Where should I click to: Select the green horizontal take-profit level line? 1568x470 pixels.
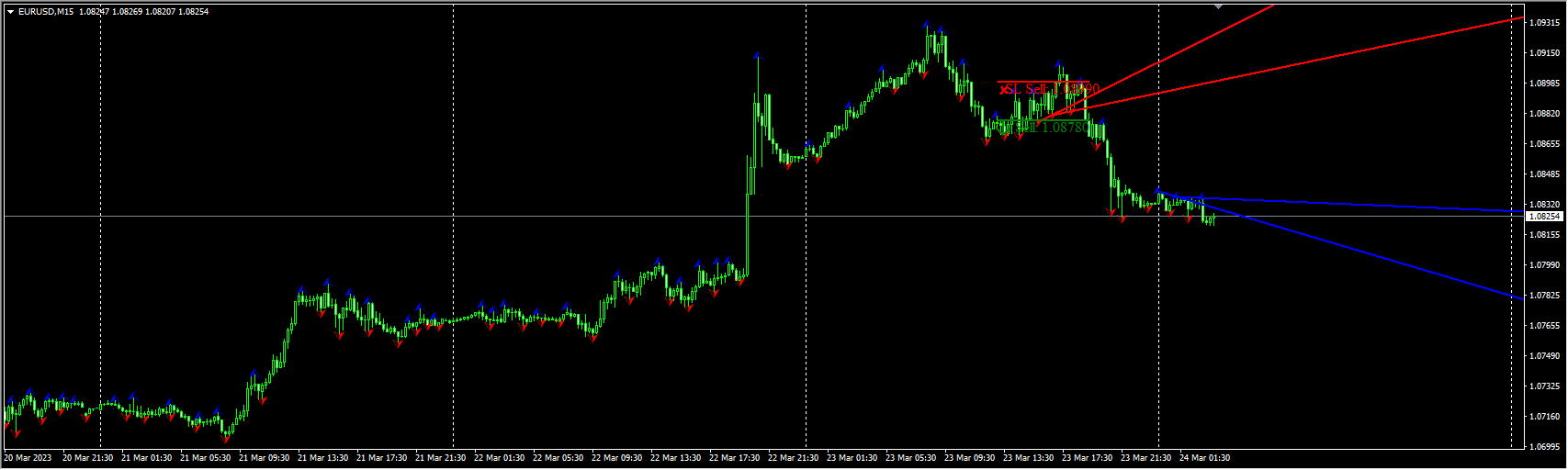[x=1043, y=120]
